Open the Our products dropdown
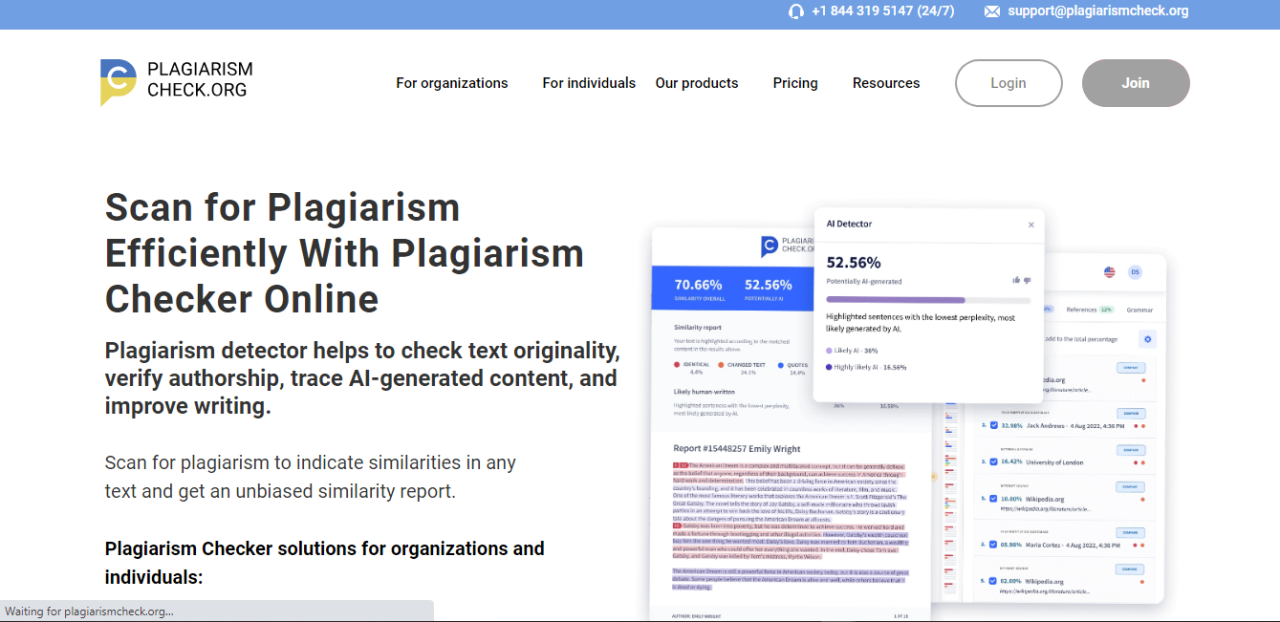Image resolution: width=1280 pixels, height=622 pixels. pos(696,83)
